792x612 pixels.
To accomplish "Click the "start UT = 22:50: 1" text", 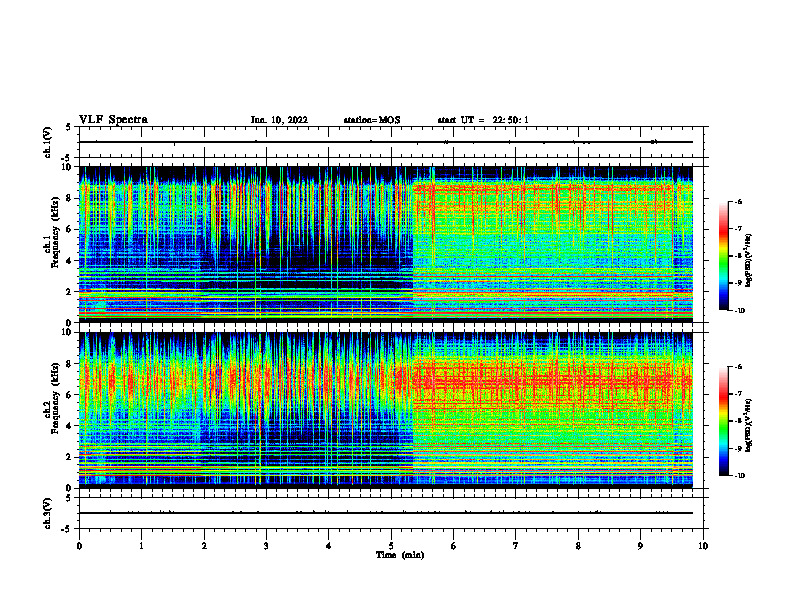I will click(483, 120).
